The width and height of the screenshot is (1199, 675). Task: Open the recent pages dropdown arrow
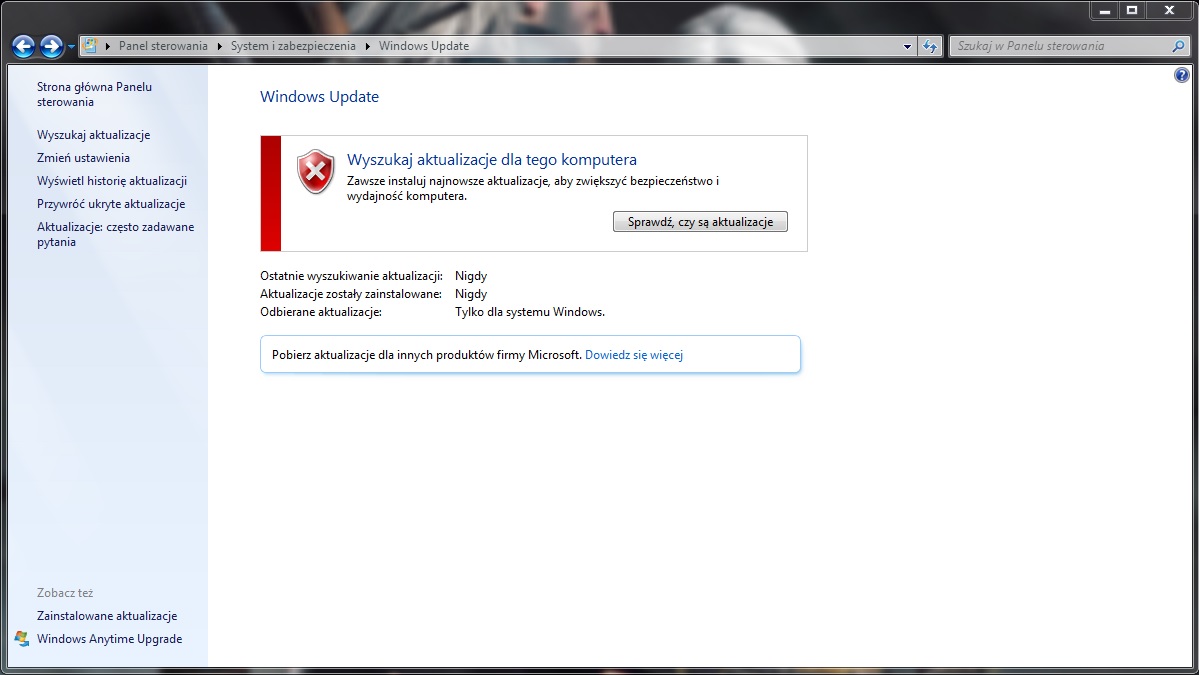pos(71,47)
